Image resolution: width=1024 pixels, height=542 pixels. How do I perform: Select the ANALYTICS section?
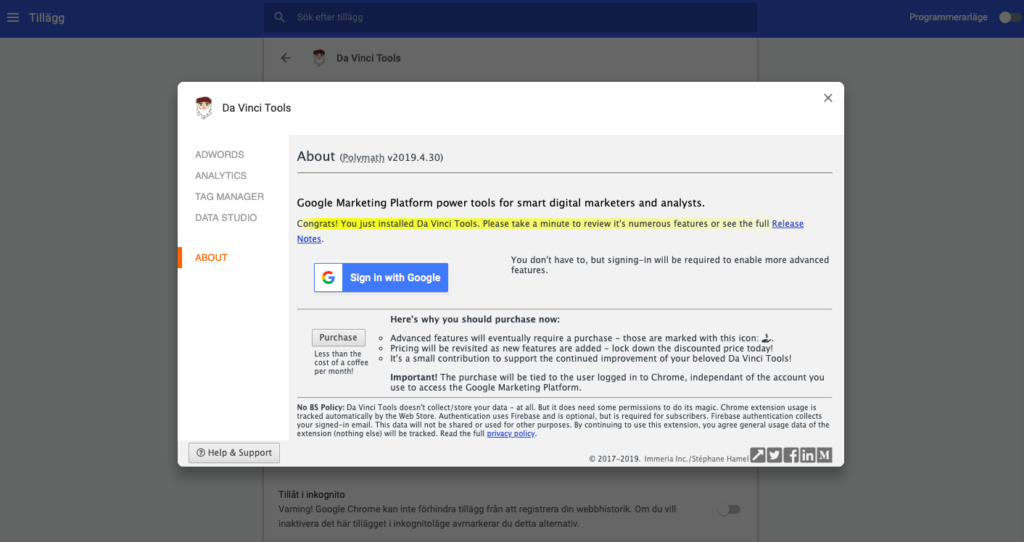221,176
